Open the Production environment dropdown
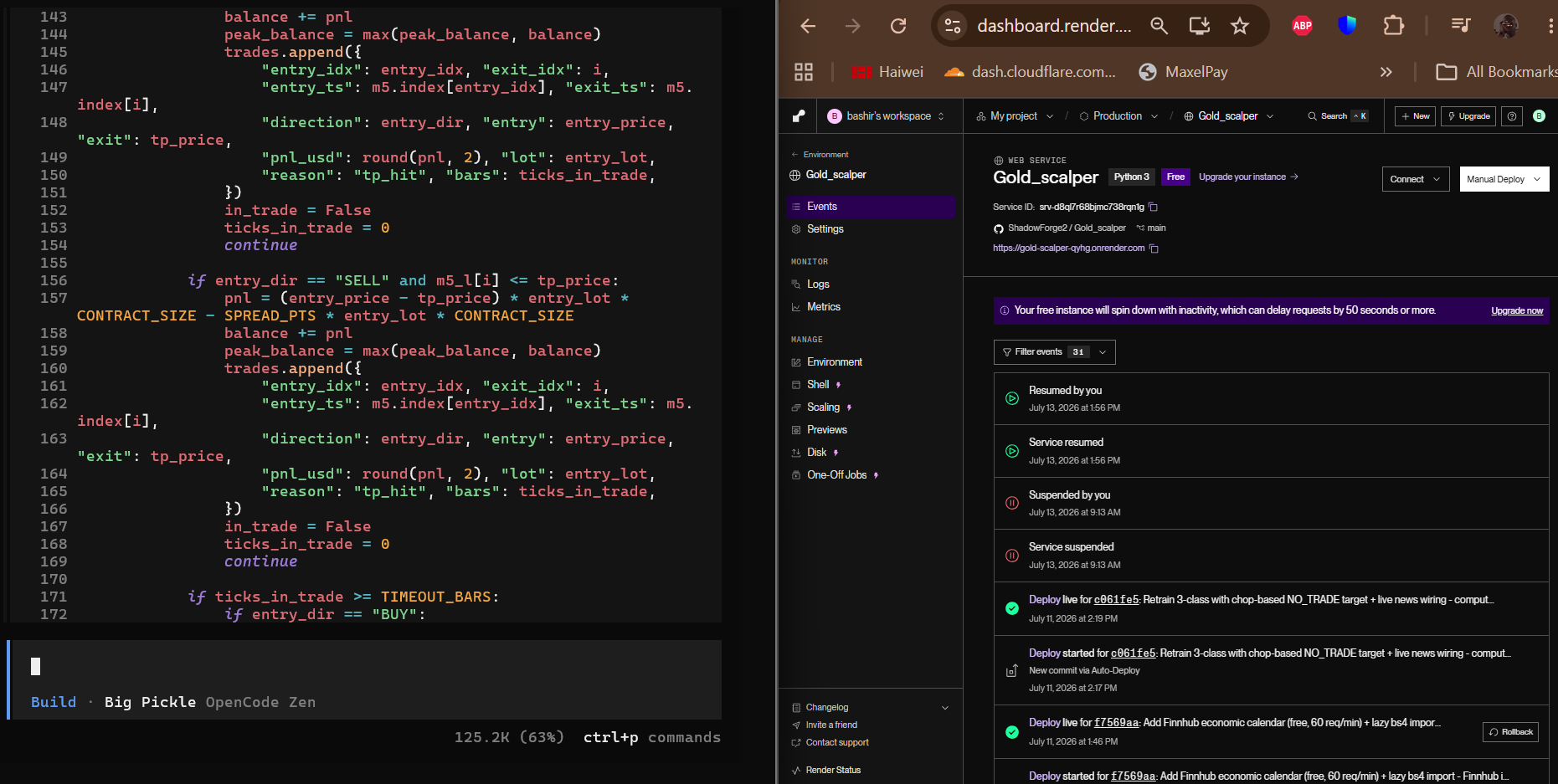Image resolution: width=1558 pixels, height=784 pixels. pyautogui.click(x=1118, y=116)
